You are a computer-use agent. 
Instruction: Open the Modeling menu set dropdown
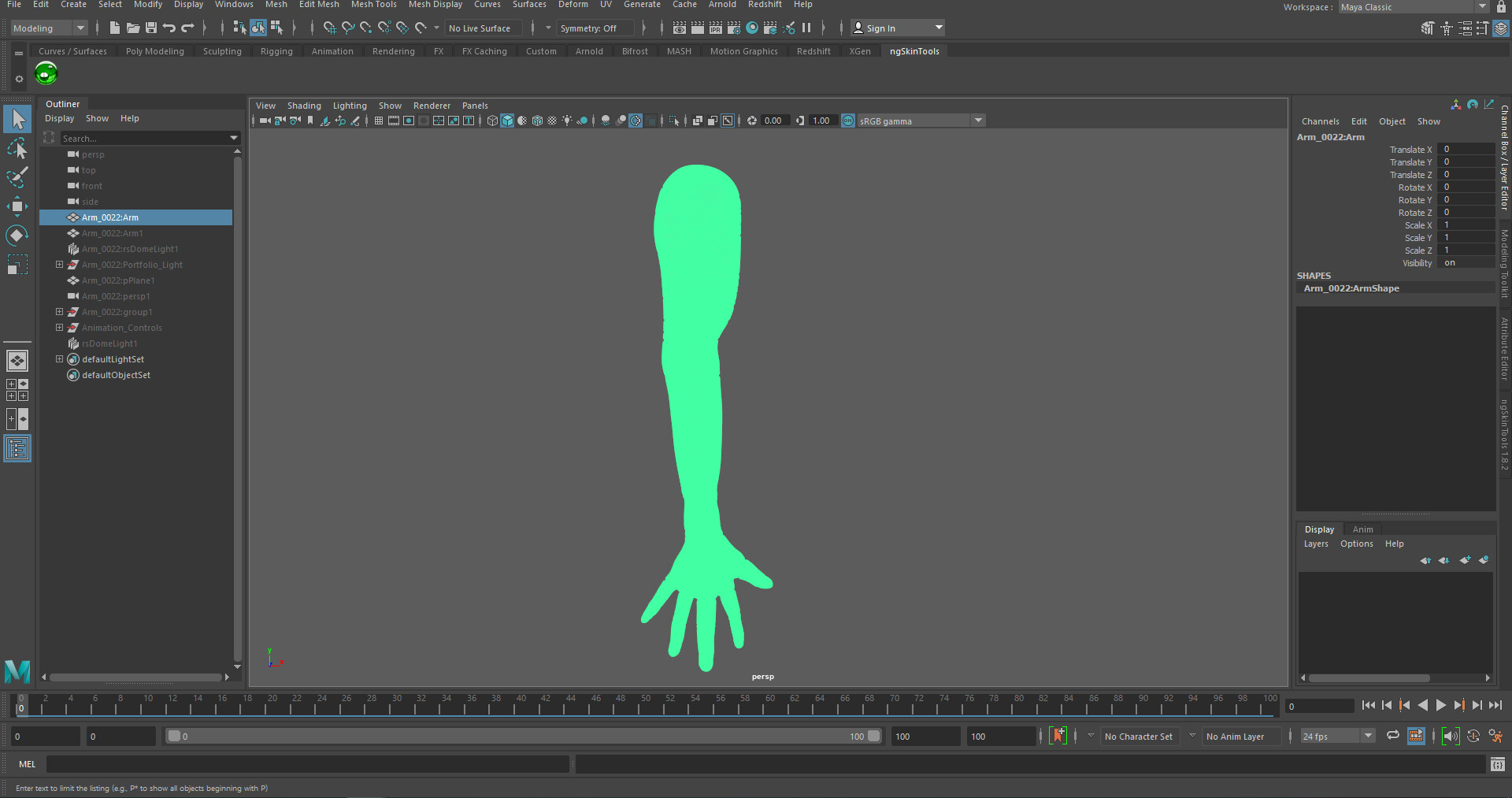coord(49,28)
